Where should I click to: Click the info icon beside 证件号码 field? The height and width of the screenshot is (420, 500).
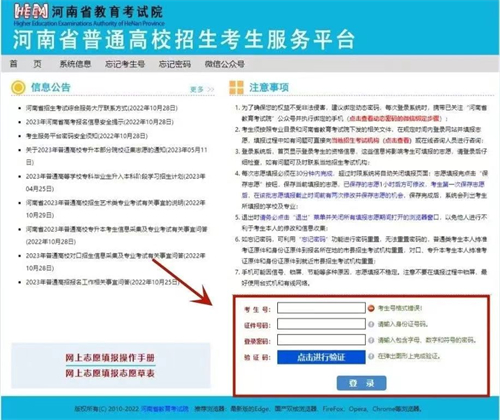click(371, 324)
